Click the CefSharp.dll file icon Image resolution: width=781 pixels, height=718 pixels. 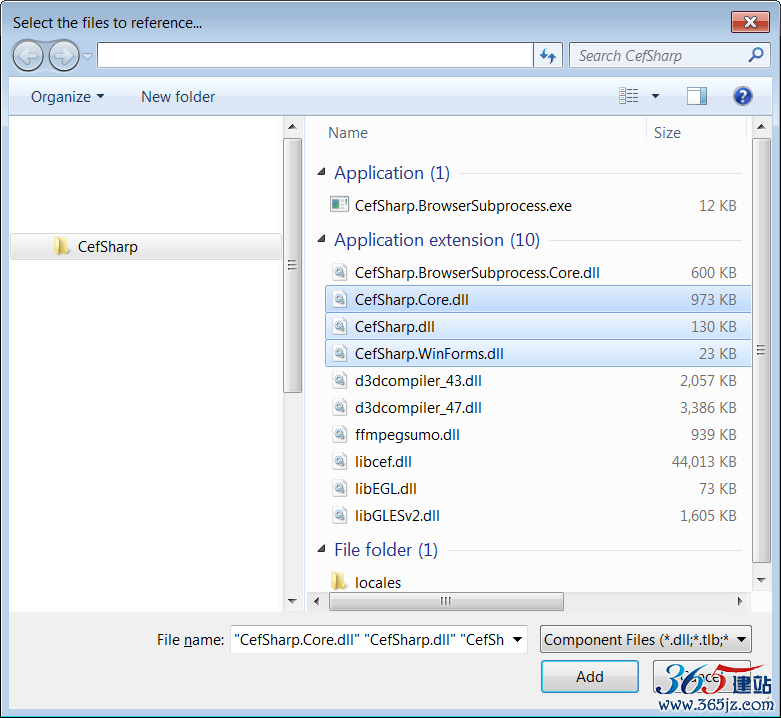339,326
